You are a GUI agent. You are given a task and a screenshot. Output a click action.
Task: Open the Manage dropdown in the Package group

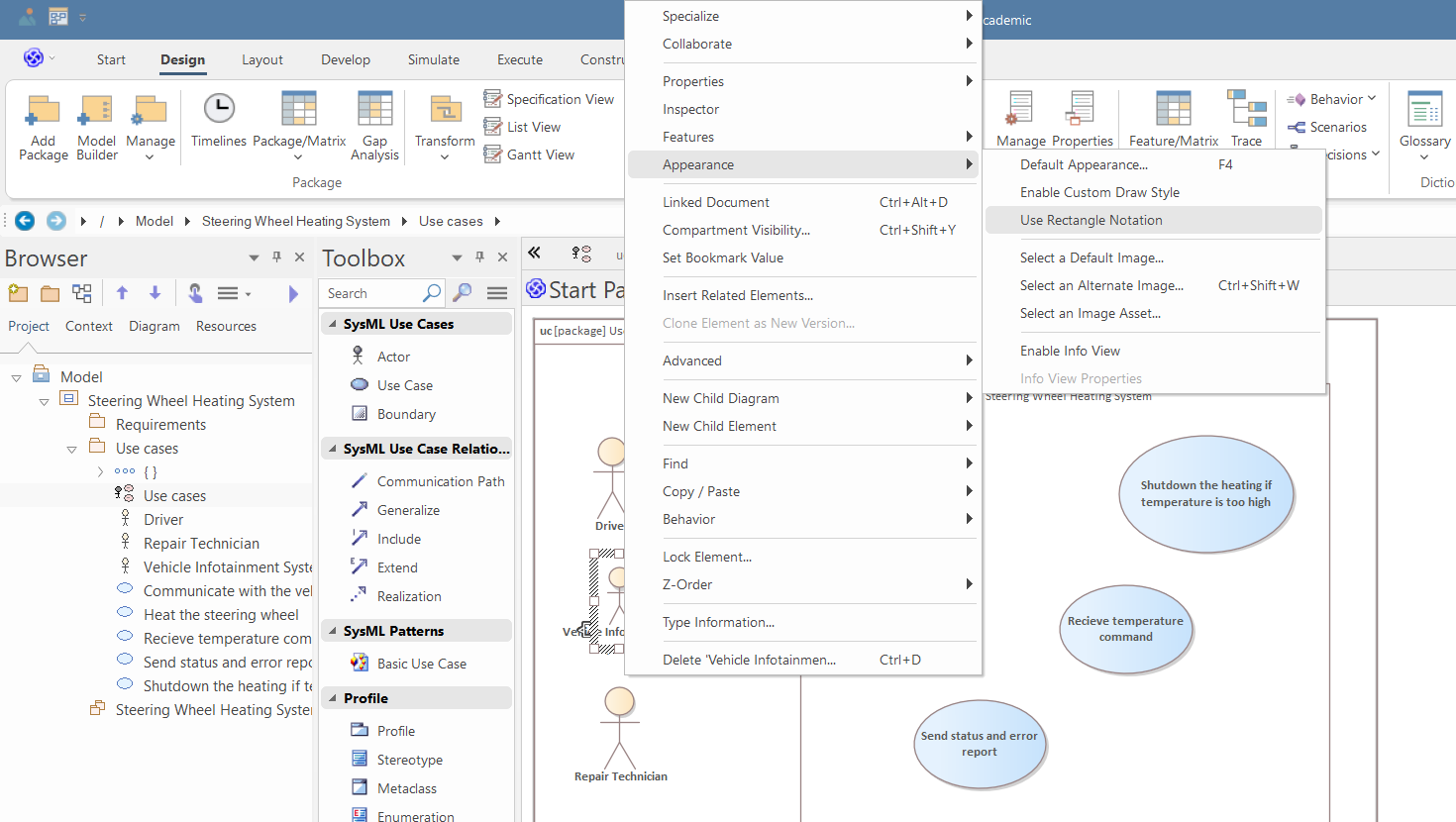151,127
